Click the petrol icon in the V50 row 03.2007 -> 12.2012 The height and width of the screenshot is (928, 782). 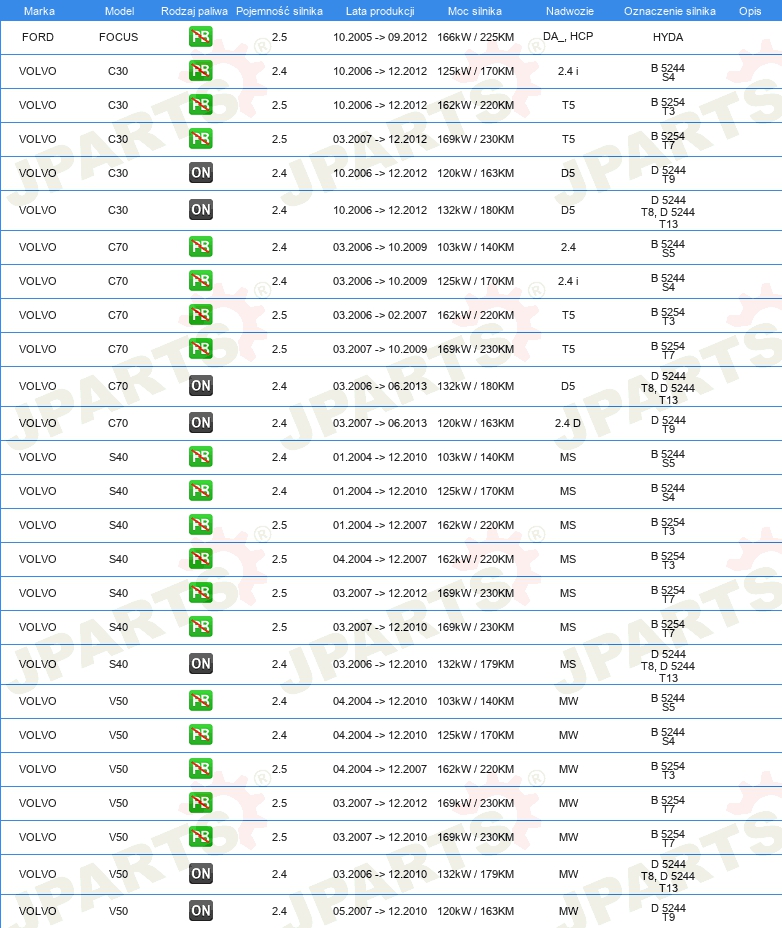[x=201, y=803]
